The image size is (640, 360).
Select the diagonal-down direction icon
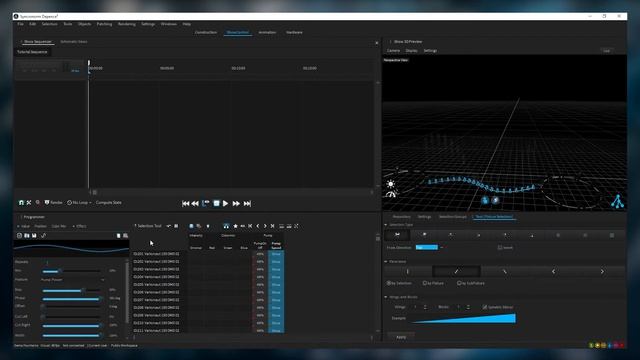point(505,271)
